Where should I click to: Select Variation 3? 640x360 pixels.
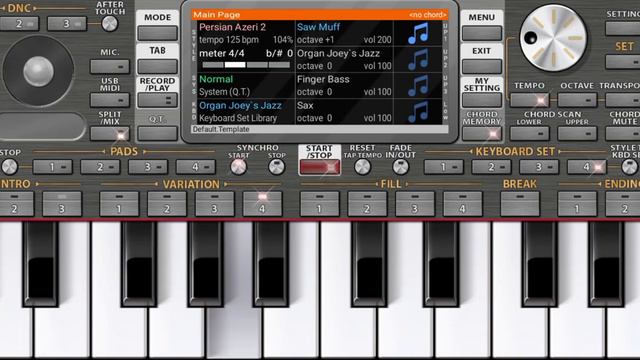(x=215, y=204)
